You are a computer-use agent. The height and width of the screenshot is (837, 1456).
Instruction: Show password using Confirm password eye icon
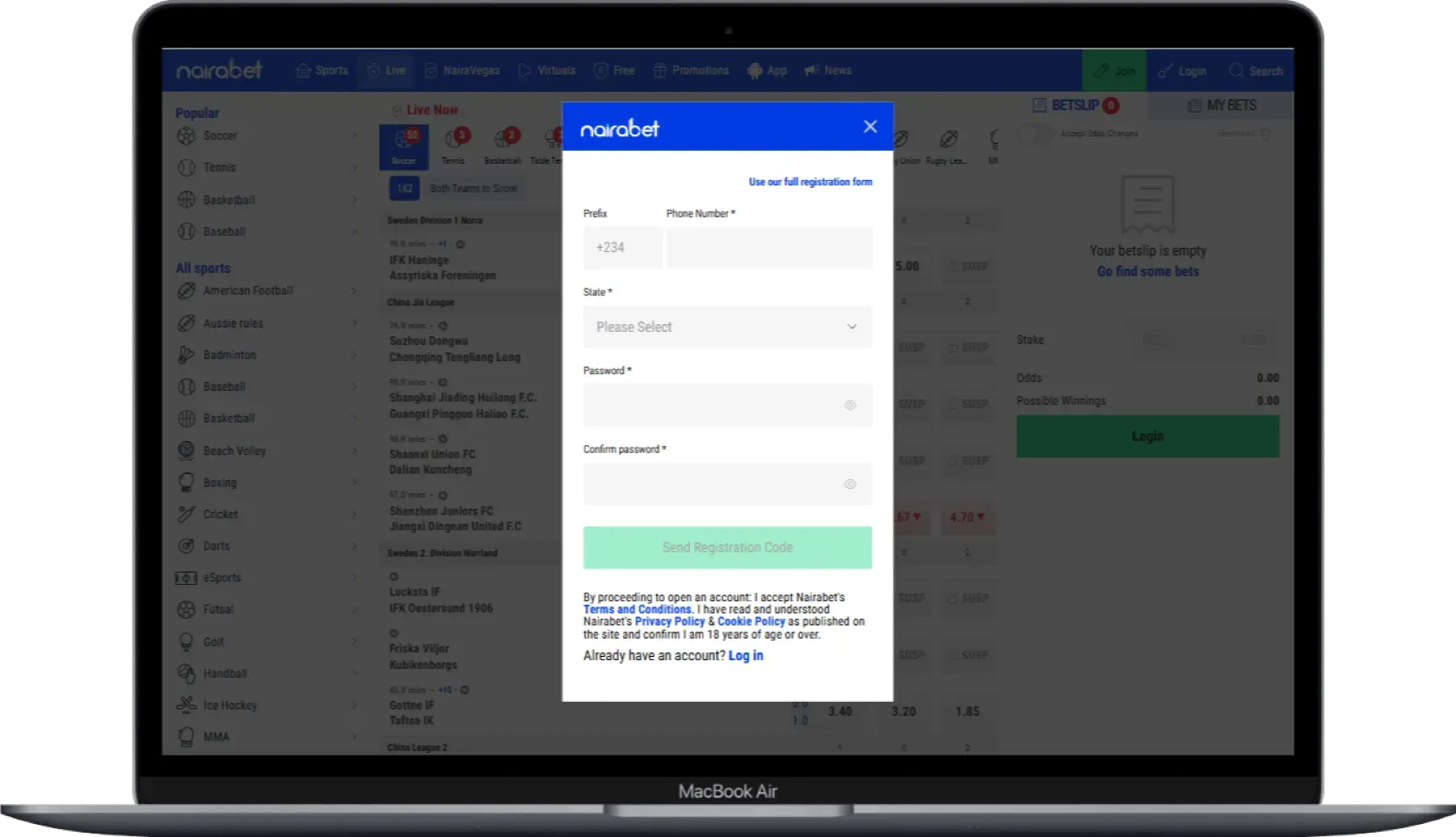850,484
